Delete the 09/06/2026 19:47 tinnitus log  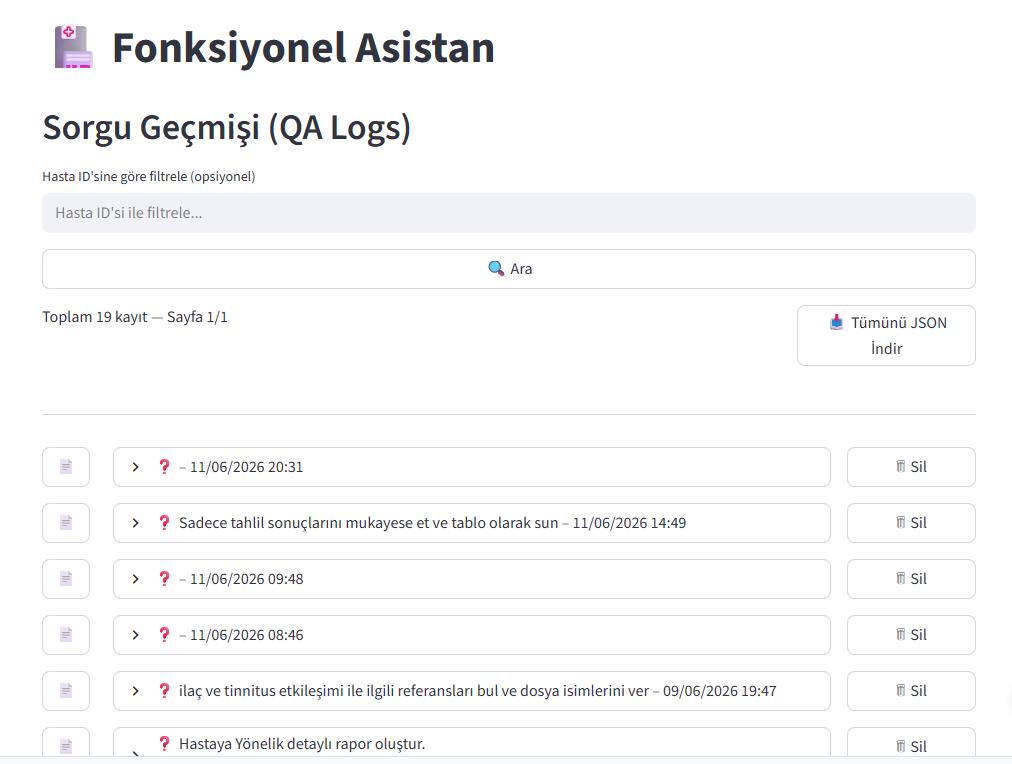[911, 691]
